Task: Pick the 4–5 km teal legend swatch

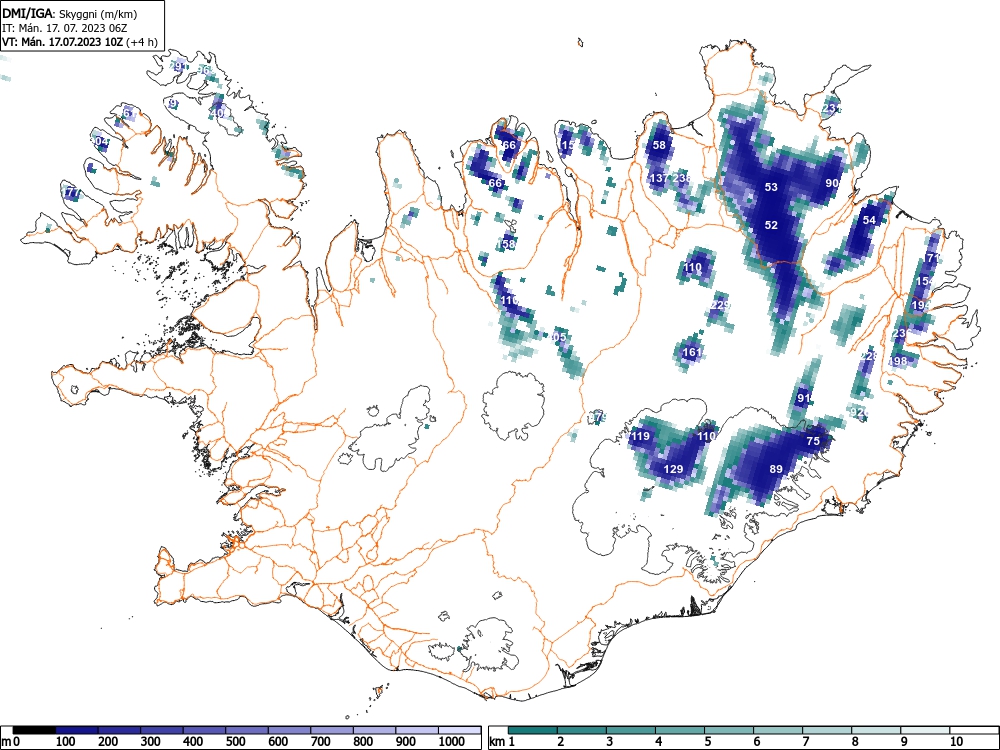Action: [680, 730]
